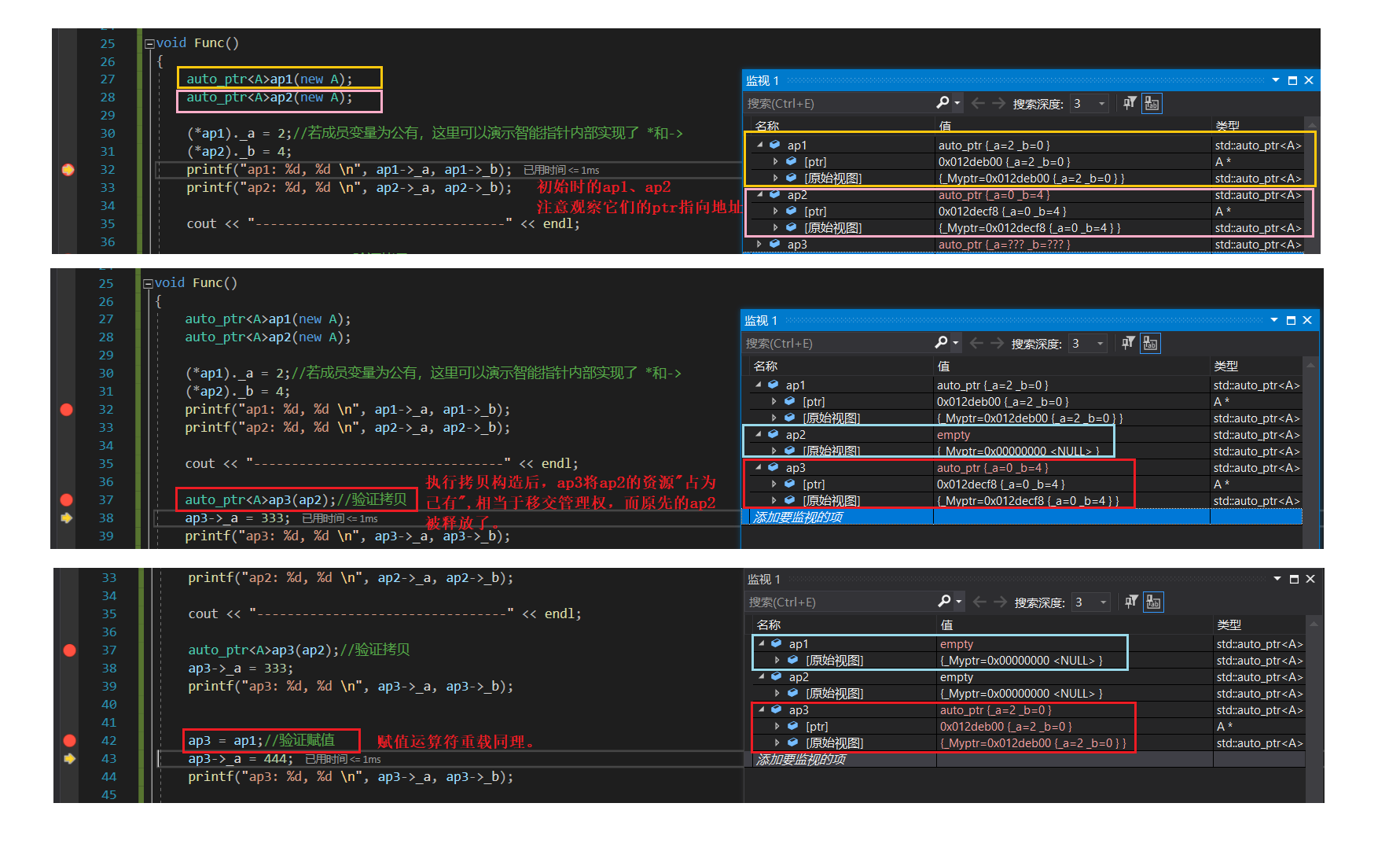The height and width of the screenshot is (851, 1400).
Task: Expand 原始视图 under ap1 in the top watch window
Action: click(x=776, y=179)
